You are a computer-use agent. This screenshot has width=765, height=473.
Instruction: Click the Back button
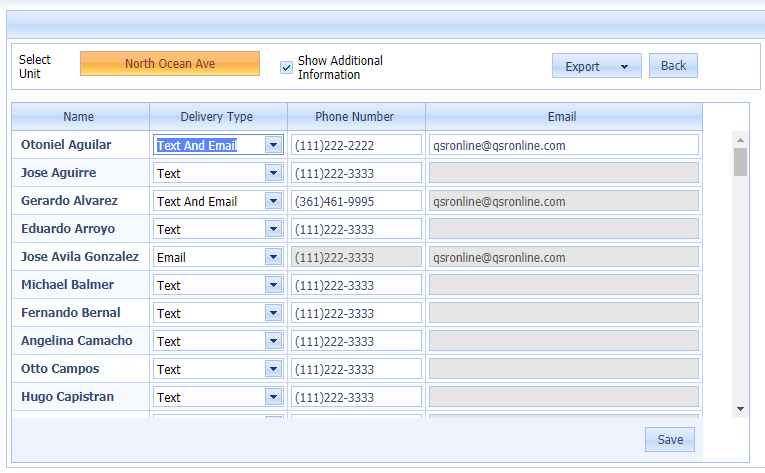click(x=673, y=66)
